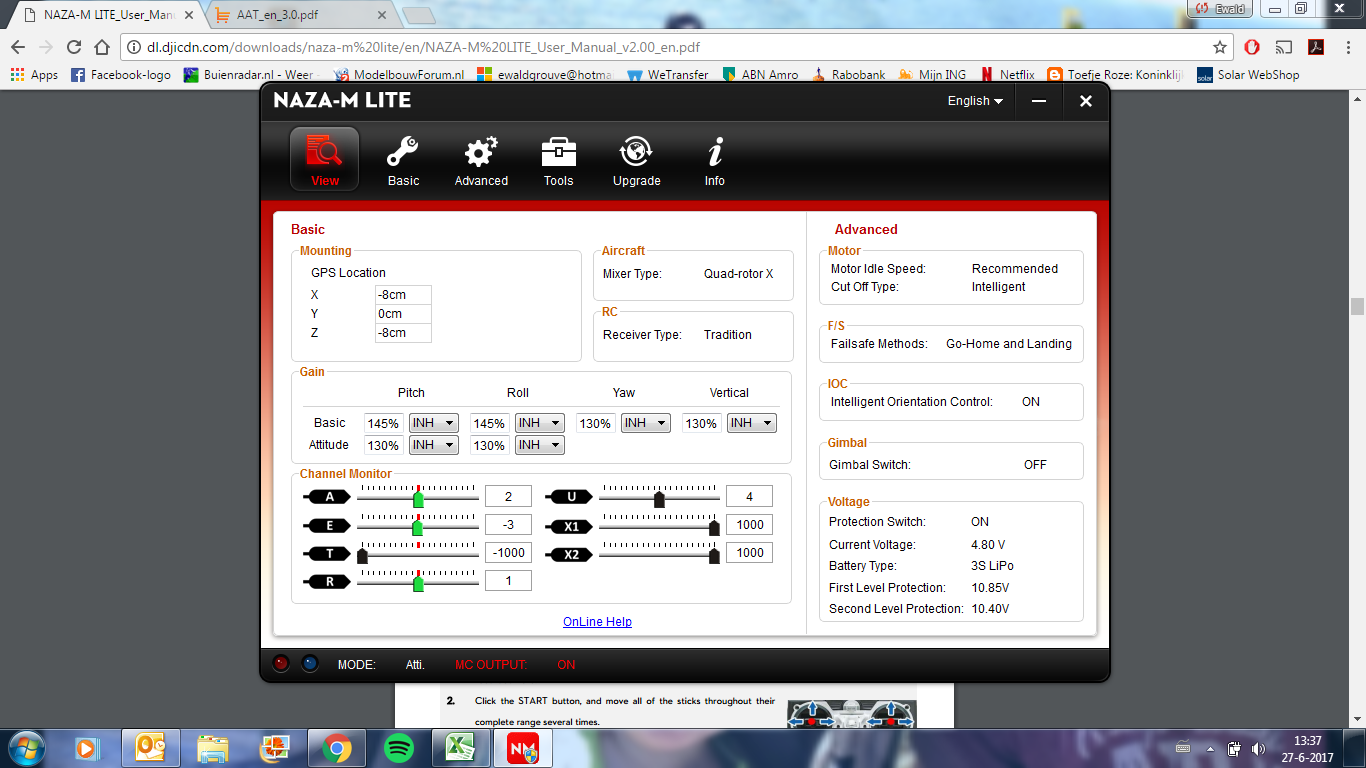1366x768 pixels.
Task: Click the Opera extension icon in Chrome toolbar
Action: pyautogui.click(x=1252, y=47)
